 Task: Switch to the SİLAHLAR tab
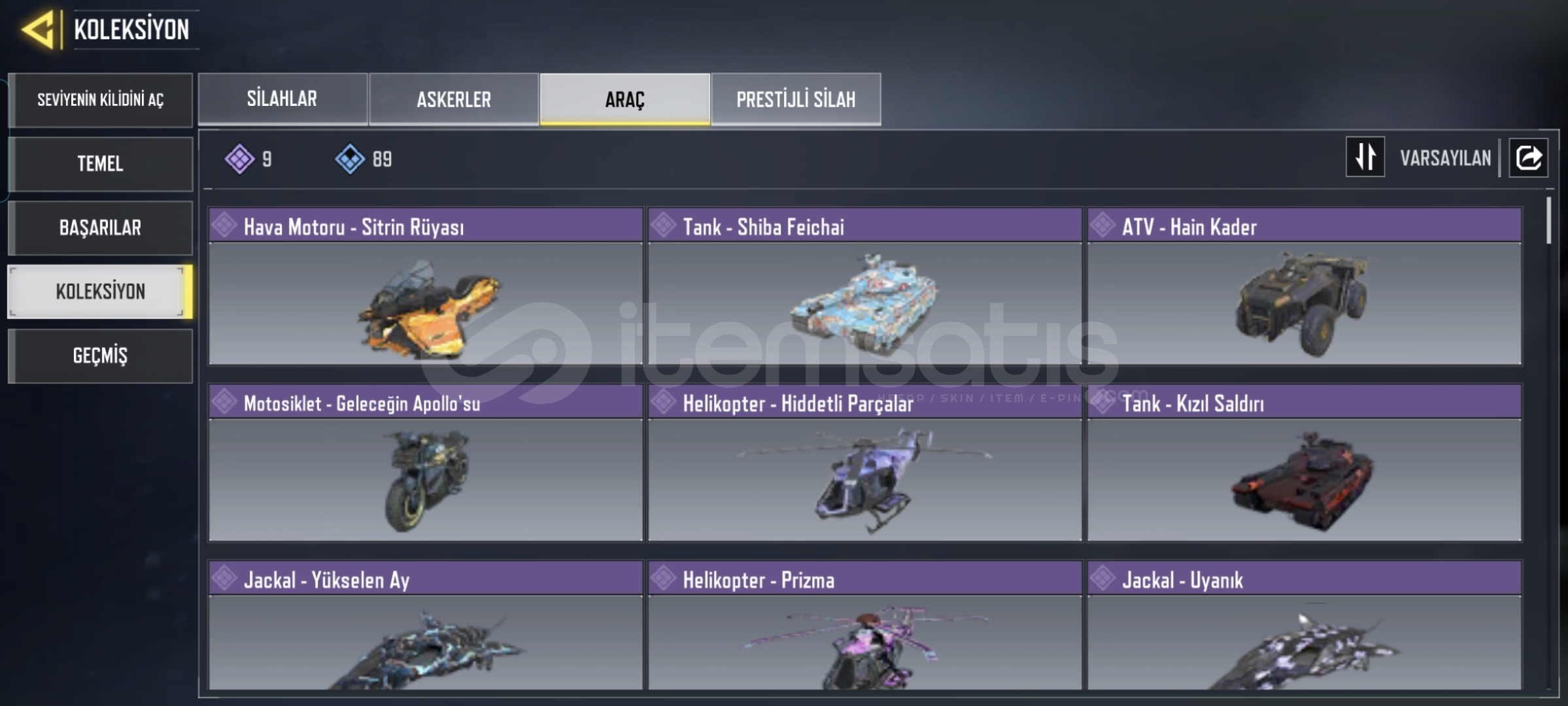[x=282, y=99]
